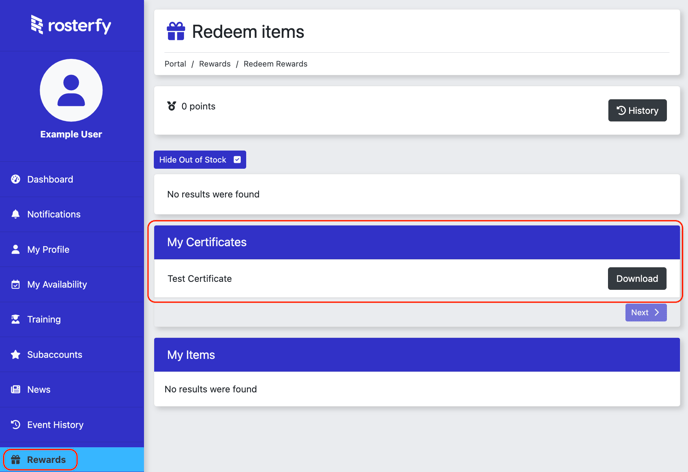Go to the next page chevron
The height and width of the screenshot is (472, 688).
(x=657, y=313)
